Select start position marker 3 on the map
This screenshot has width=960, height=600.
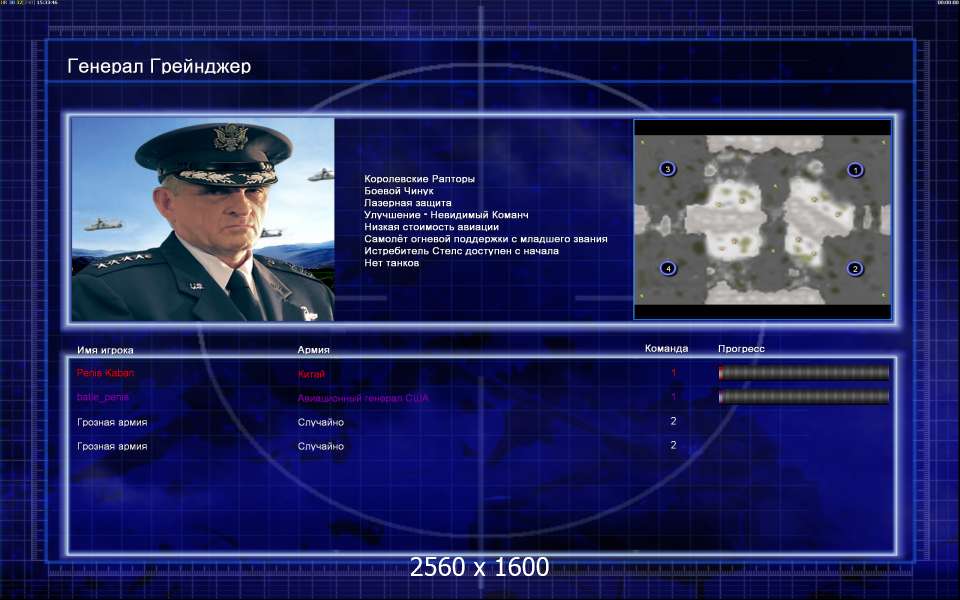click(667, 168)
